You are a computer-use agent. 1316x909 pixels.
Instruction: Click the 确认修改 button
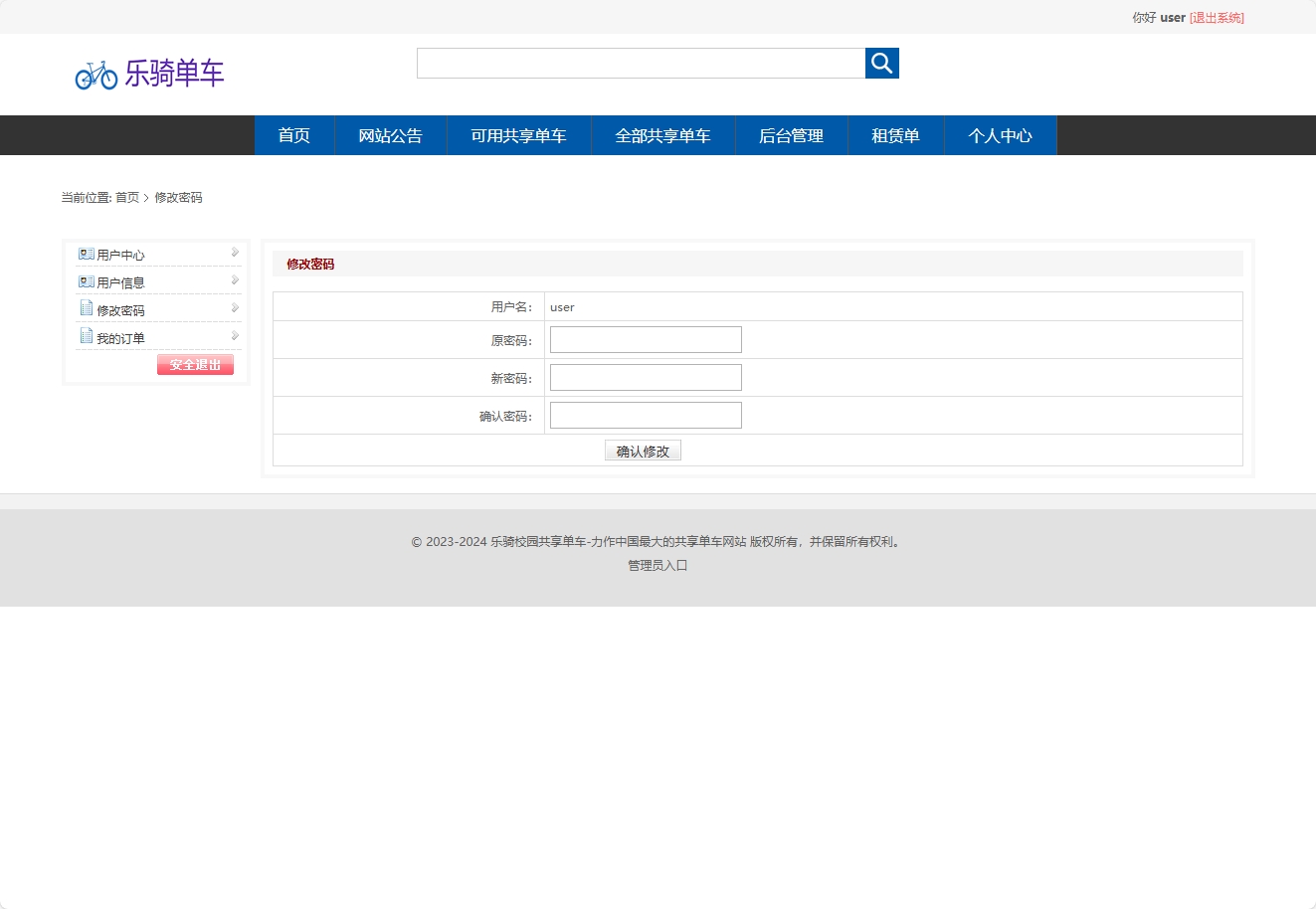[x=643, y=450]
